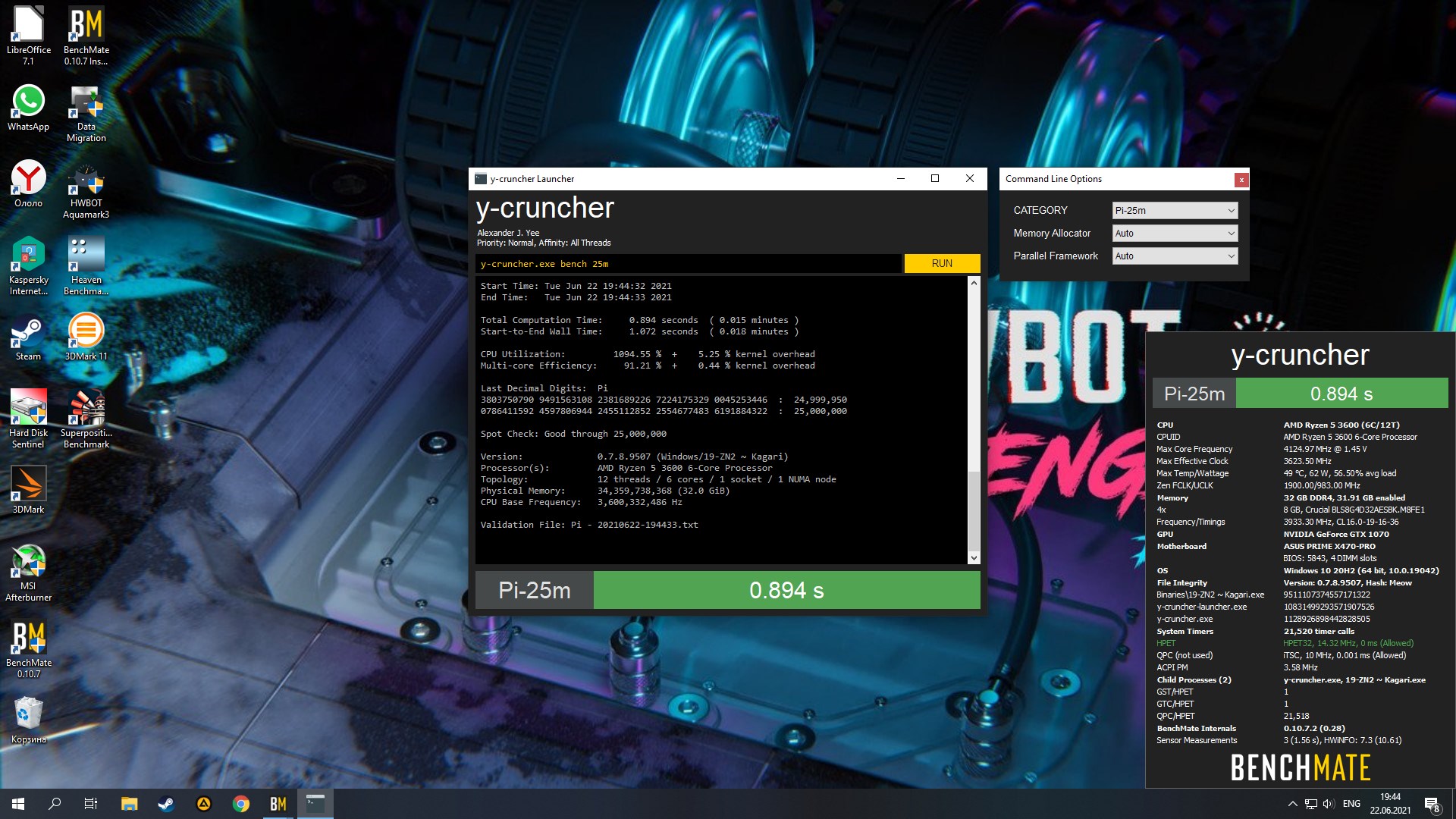Click the command line field with y-cruncher.exe bench 25m
This screenshot has width=1456, height=819.
pyautogui.click(x=689, y=264)
